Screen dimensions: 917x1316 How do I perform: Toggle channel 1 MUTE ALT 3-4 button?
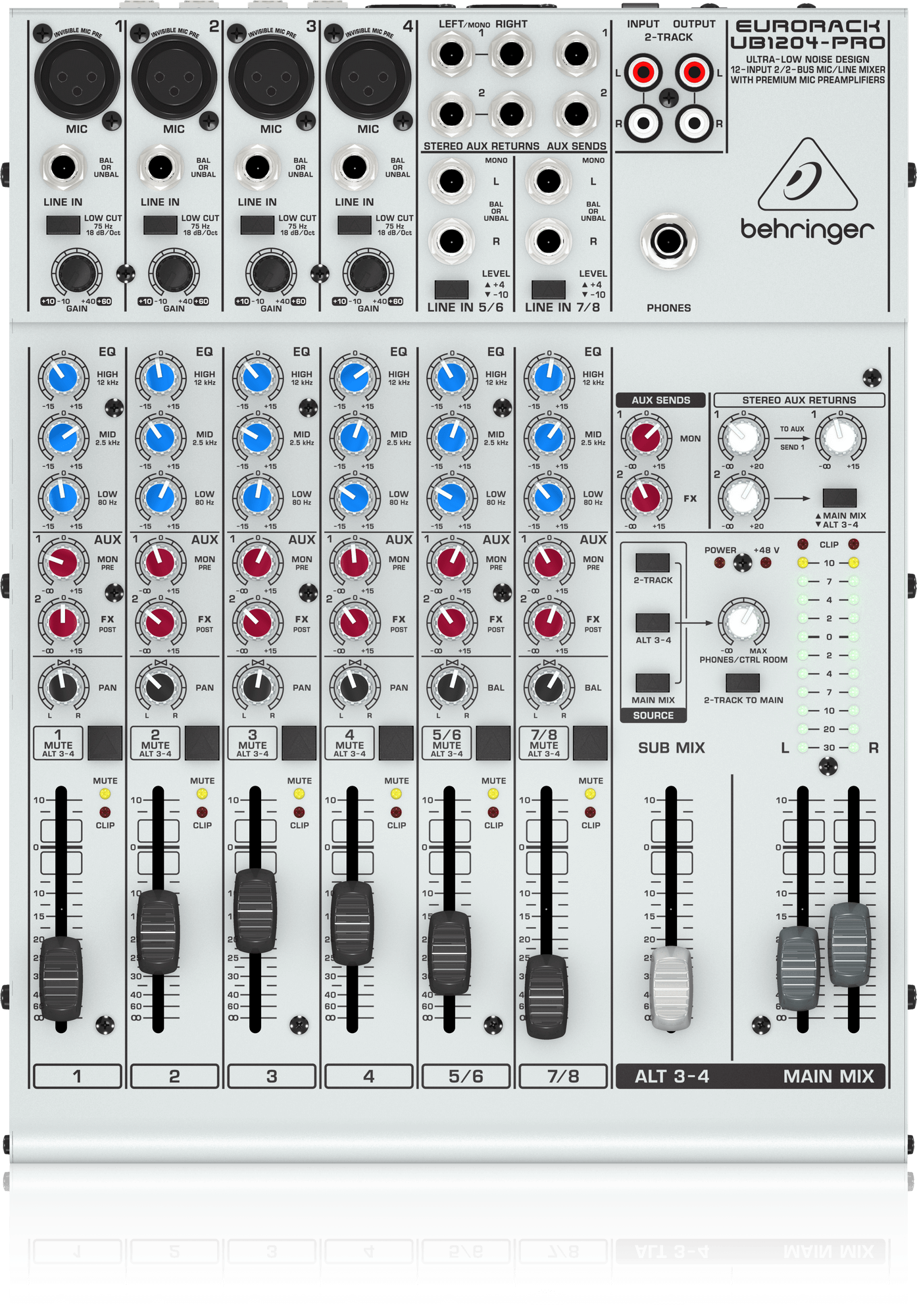pyautogui.click(x=105, y=743)
